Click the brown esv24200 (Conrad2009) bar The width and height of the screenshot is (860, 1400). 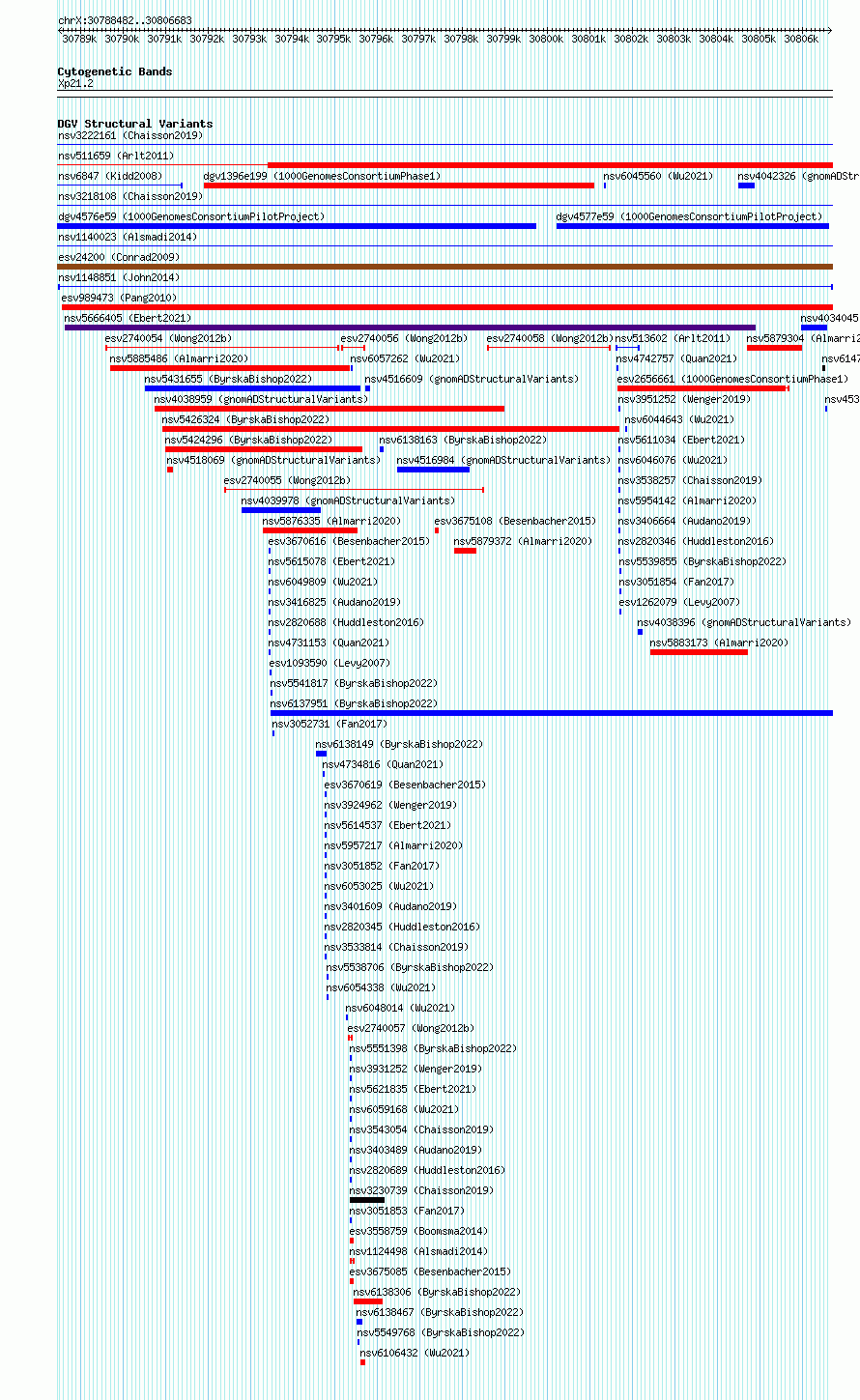pos(444,267)
